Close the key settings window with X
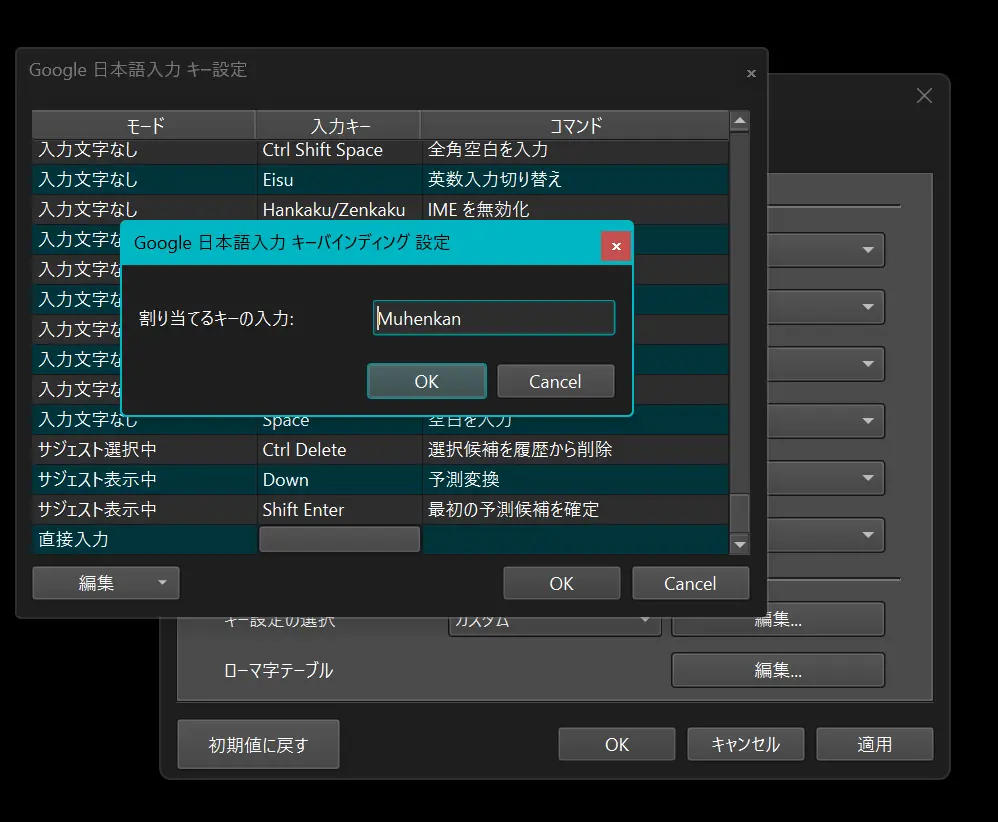Image resolution: width=998 pixels, height=822 pixels. [x=751, y=73]
